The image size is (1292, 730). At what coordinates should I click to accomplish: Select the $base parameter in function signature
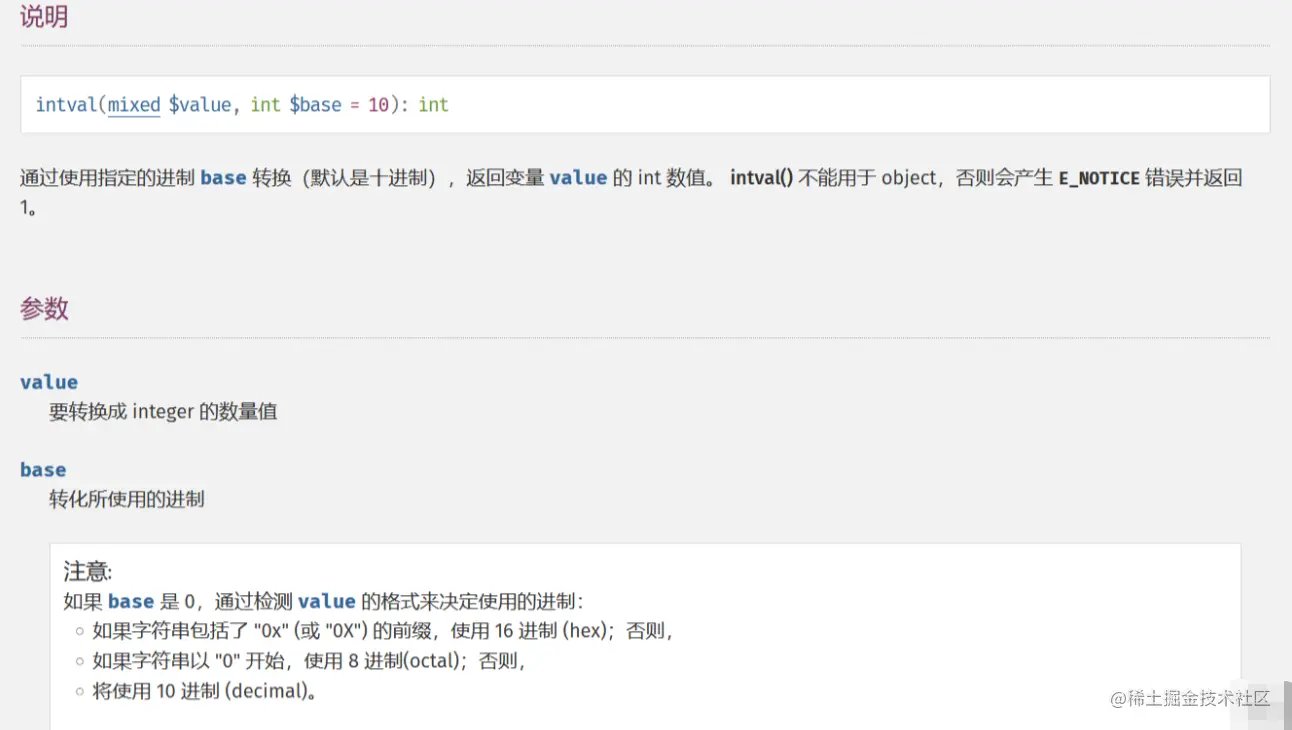tap(315, 105)
